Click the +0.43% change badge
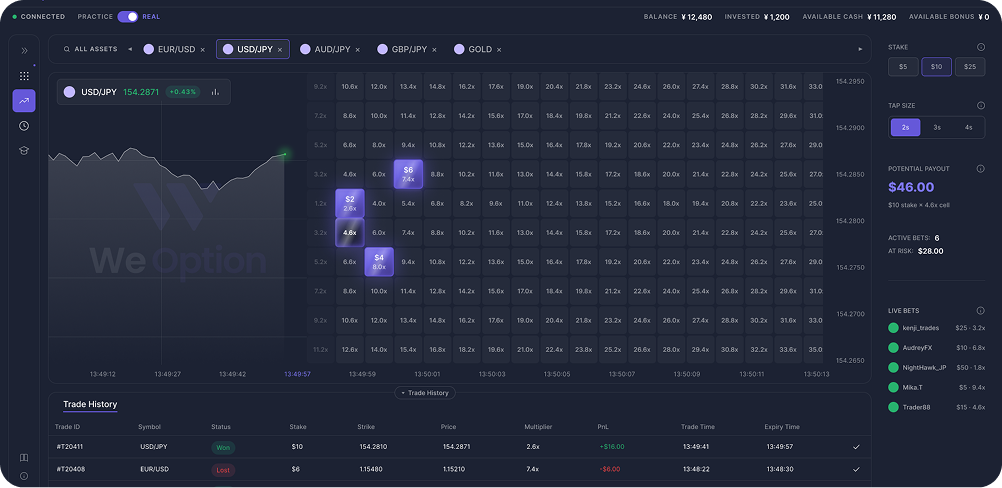Image resolution: width=1002 pixels, height=488 pixels. 183,92
